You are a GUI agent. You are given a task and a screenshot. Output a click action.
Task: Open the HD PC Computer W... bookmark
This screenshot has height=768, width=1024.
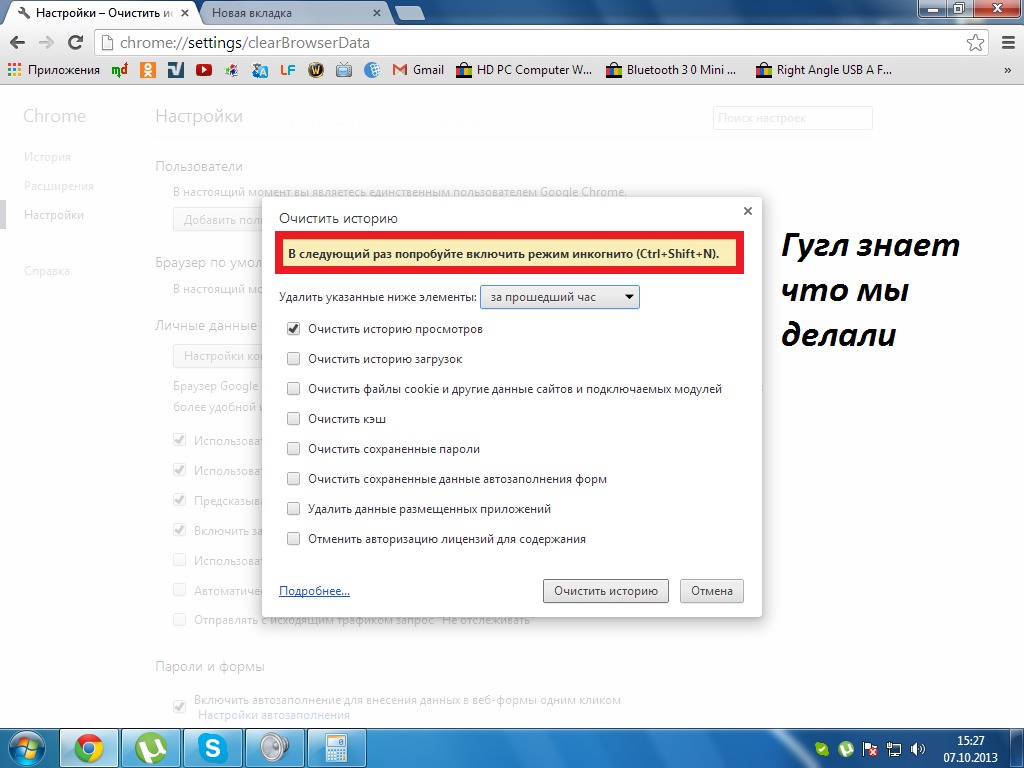[x=524, y=70]
